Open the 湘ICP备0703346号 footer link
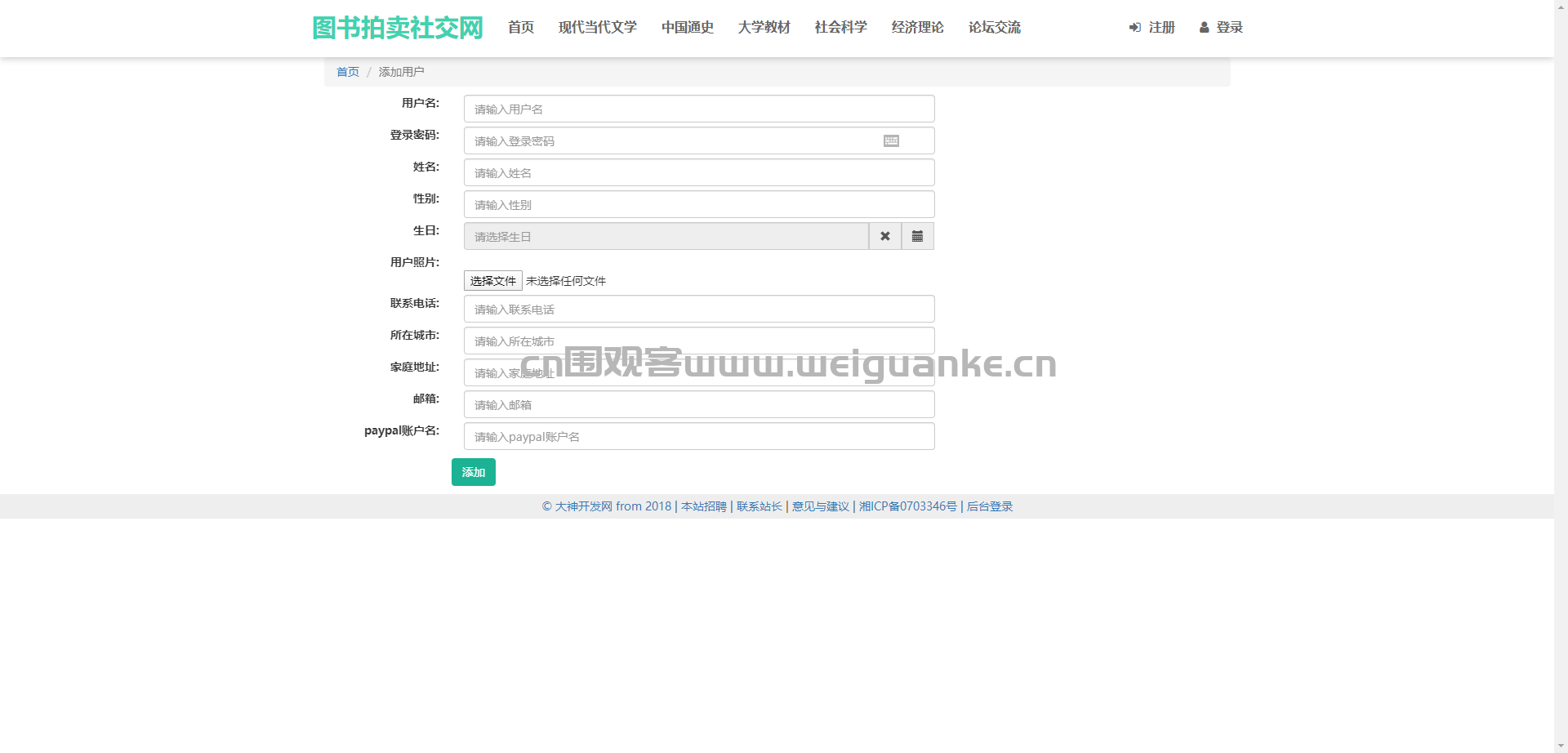The image size is (1568, 753). [x=908, y=506]
